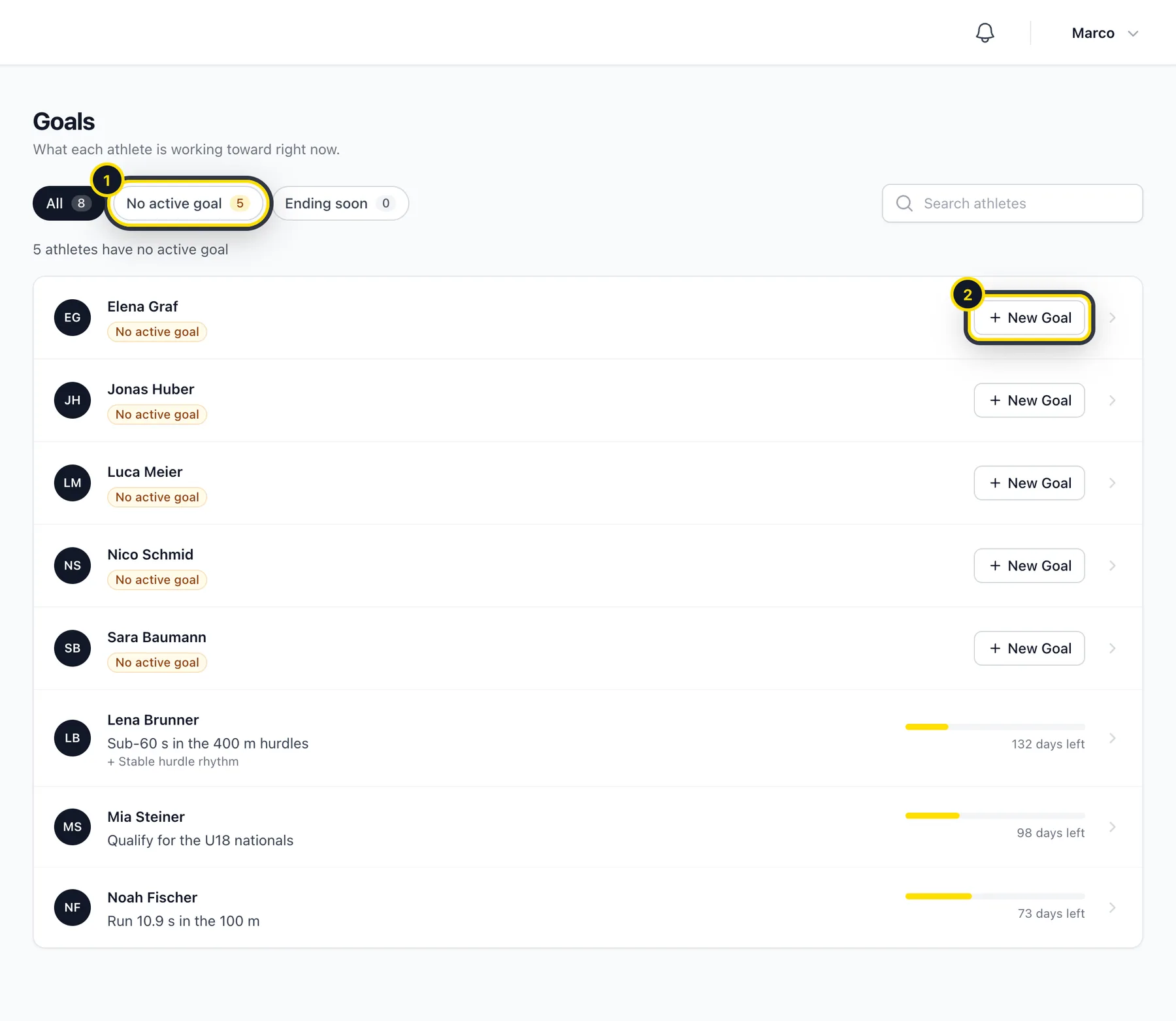1176x1021 pixels.
Task: Click the LM avatar
Action: coord(73,483)
